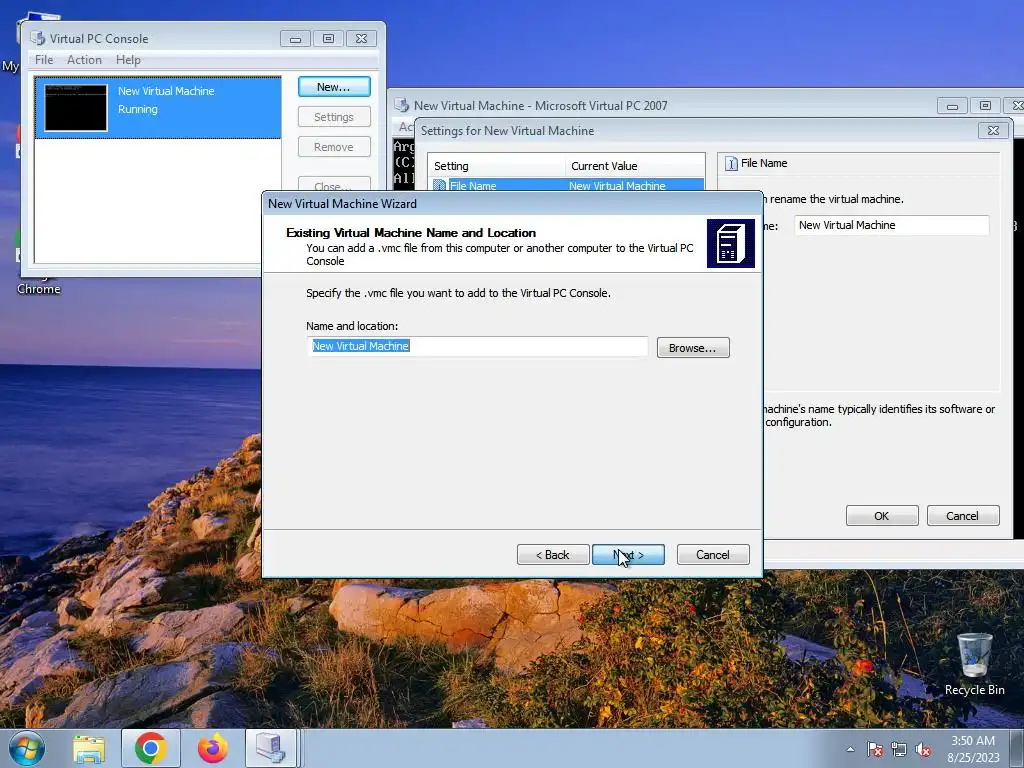This screenshot has height=768, width=1024.
Task: Restore the Microsoft Virtual PC 2007 window
Action: pyautogui.click(x=985, y=106)
